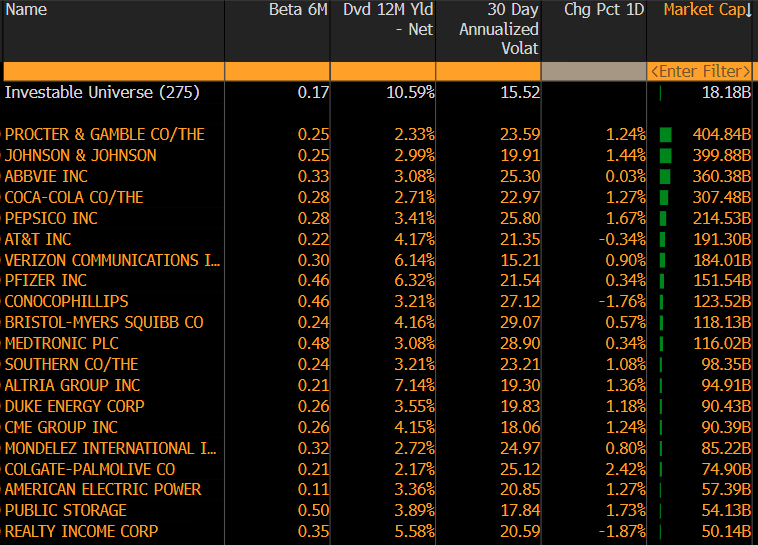Click PepsiCo market cap 214.53B
758x545 pixels.
[x=722, y=218]
